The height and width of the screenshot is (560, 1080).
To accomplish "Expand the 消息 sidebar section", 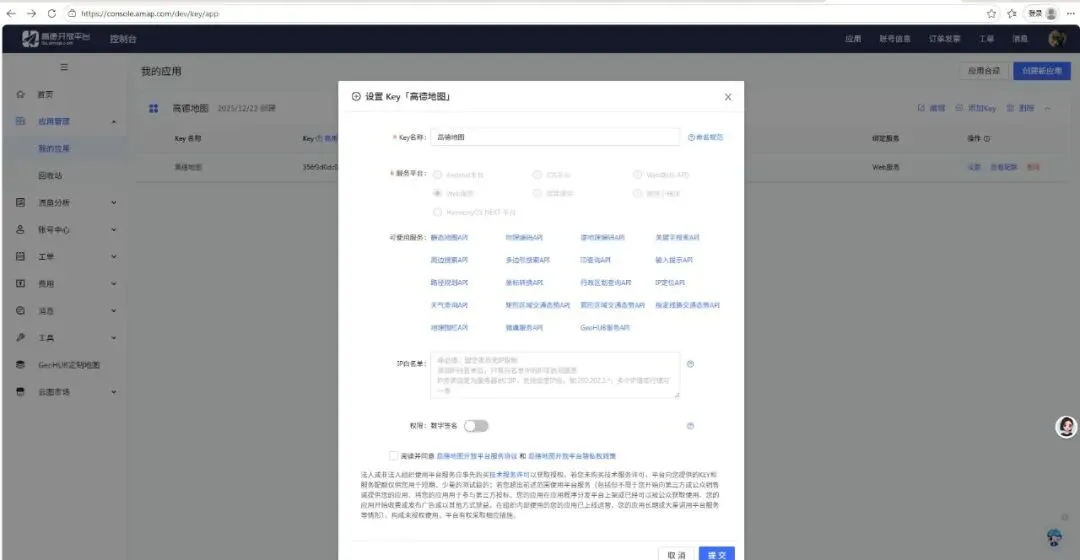I will 114,311.
